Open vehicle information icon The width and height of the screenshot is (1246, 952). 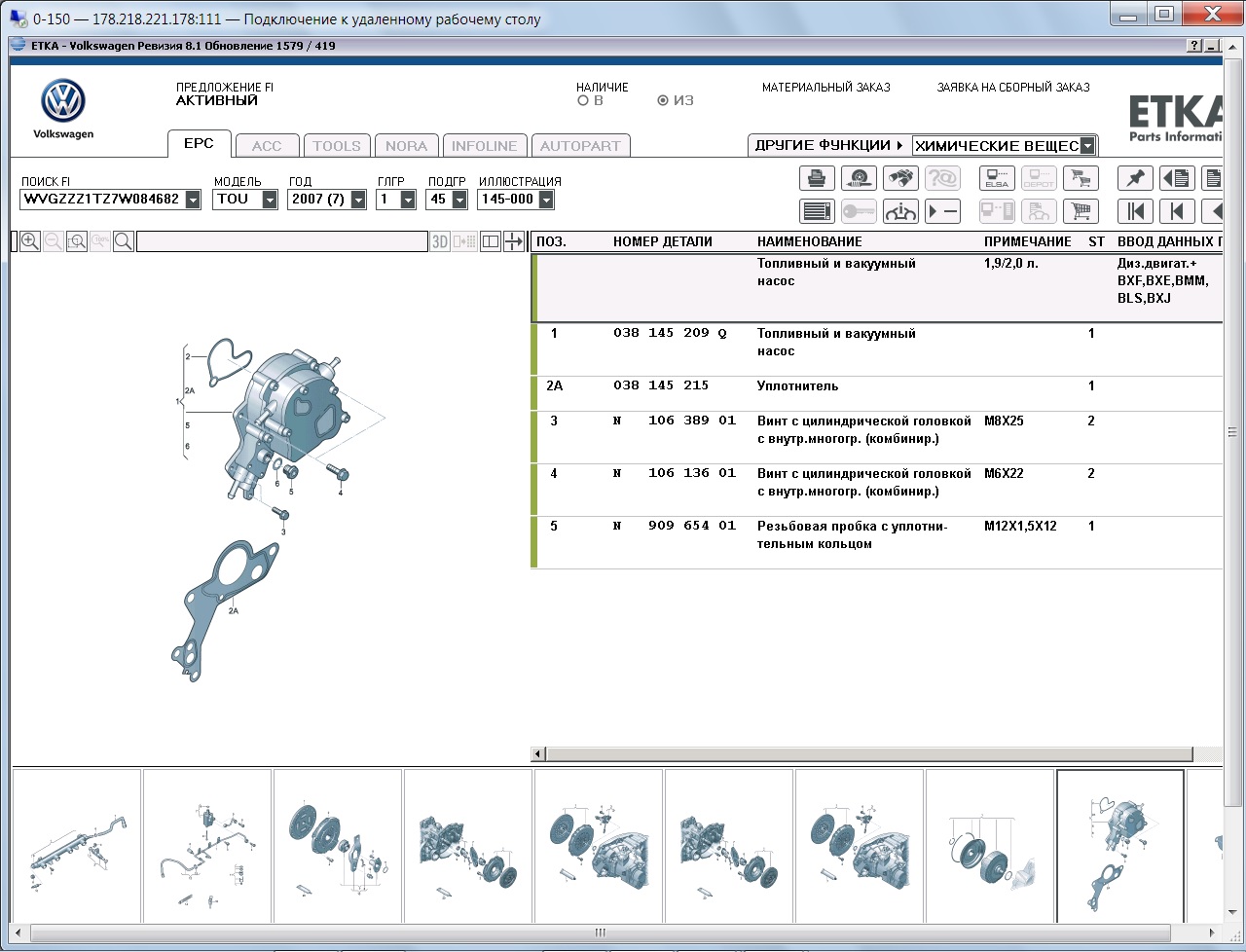[900, 211]
